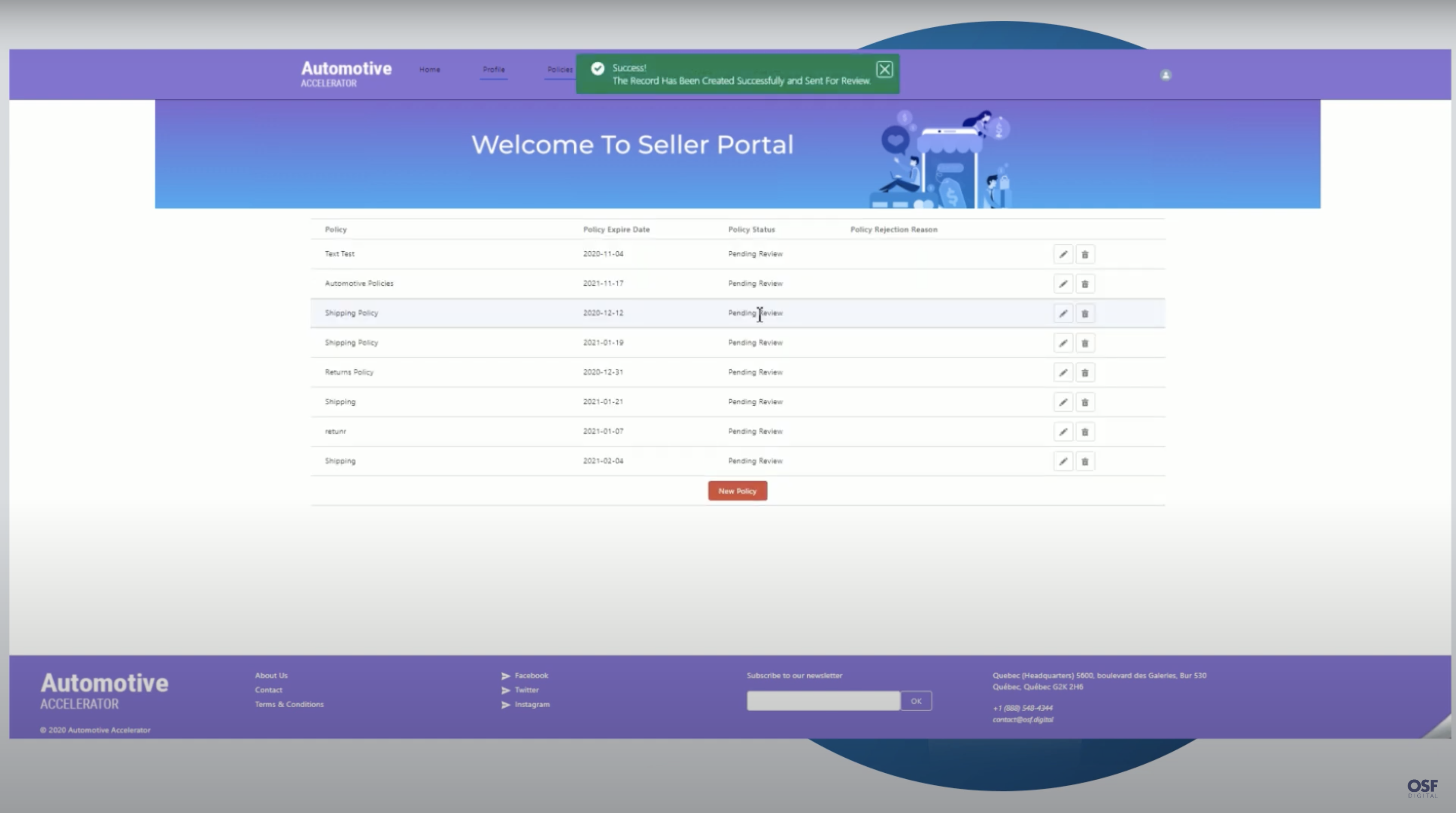Image resolution: width=1456 pixels, height=813 pixels.
Task: Click the Automotive Accelerator header logo
Action: pyautogui.click(x=346, y=74)
